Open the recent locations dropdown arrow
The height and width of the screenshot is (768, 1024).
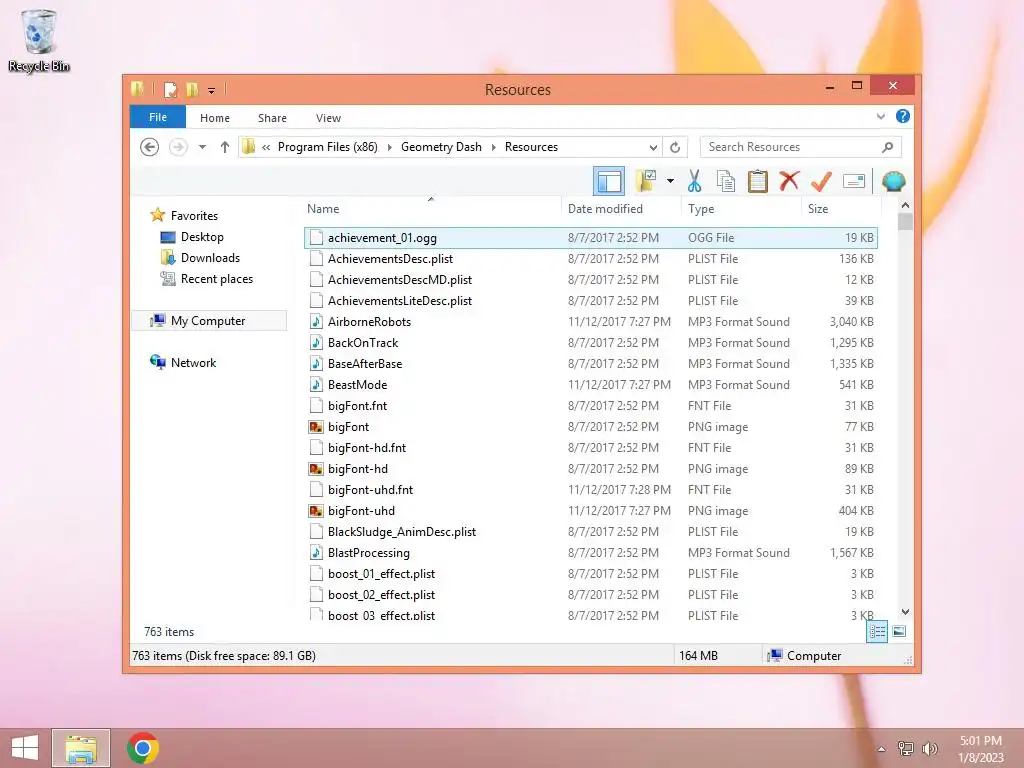coord(202,147)
